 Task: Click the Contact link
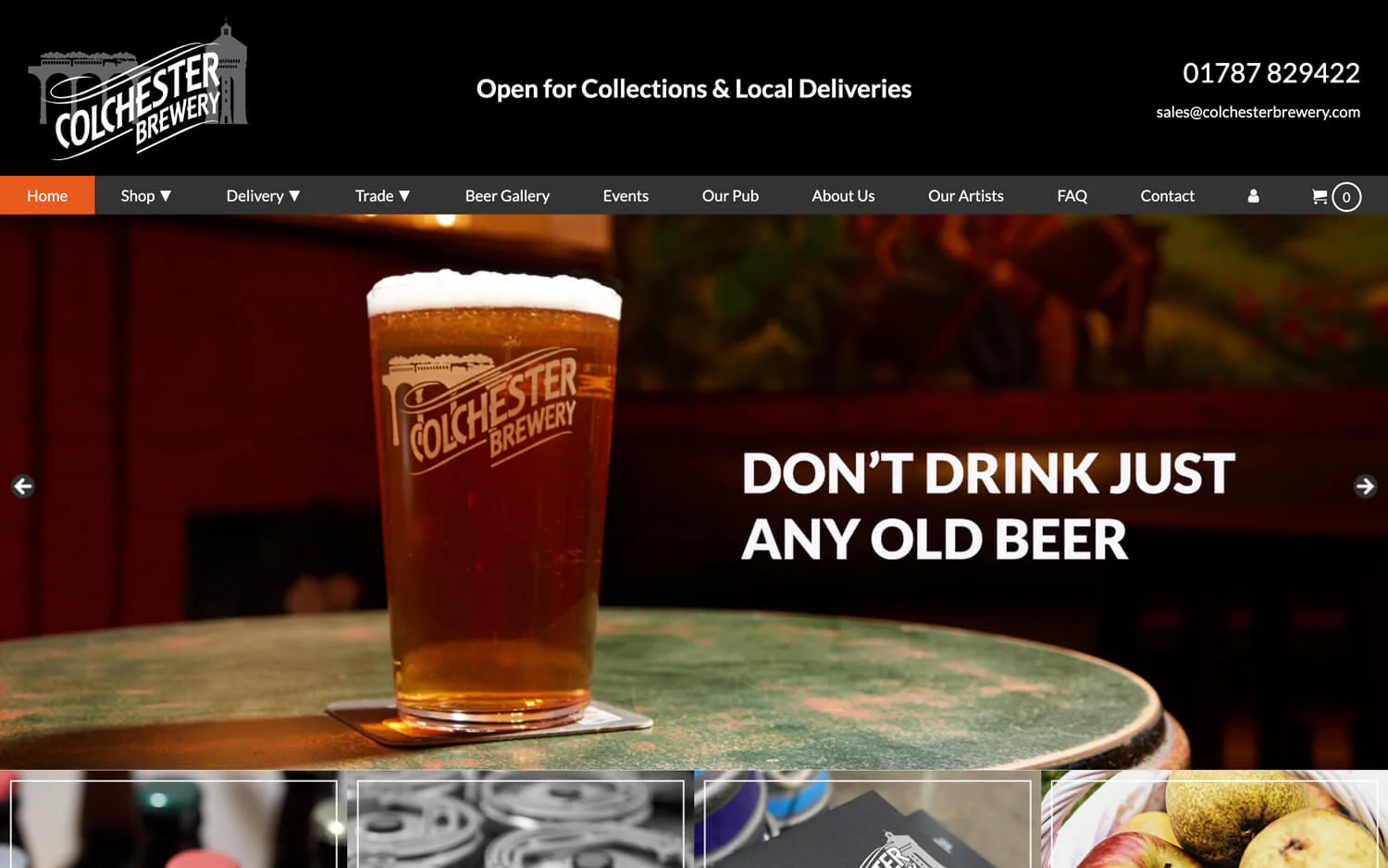coord(1168,195)
